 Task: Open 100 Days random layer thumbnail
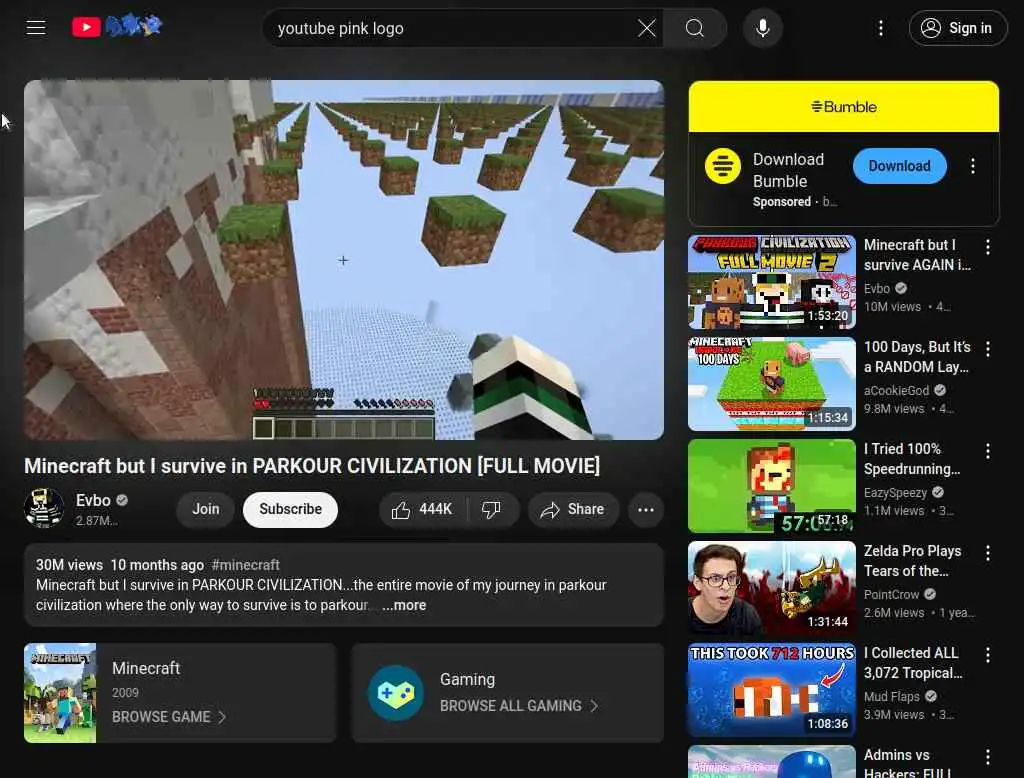pyautogui.click(x=771, y=383)
